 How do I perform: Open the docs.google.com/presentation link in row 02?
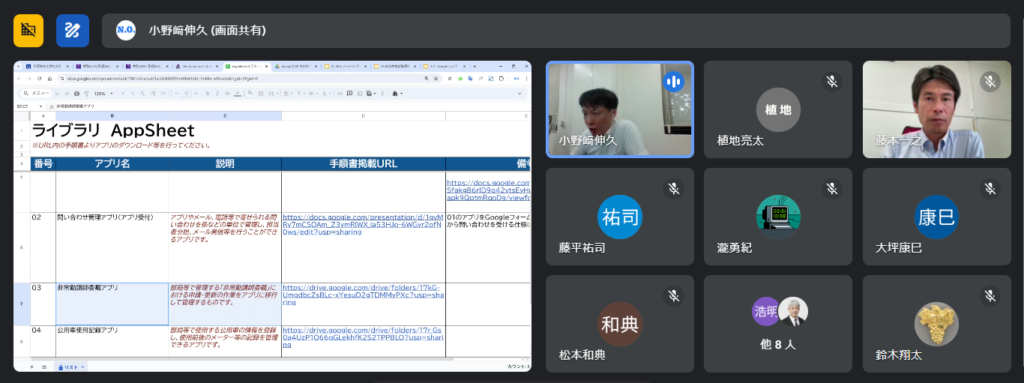click(x=362, y=224)
